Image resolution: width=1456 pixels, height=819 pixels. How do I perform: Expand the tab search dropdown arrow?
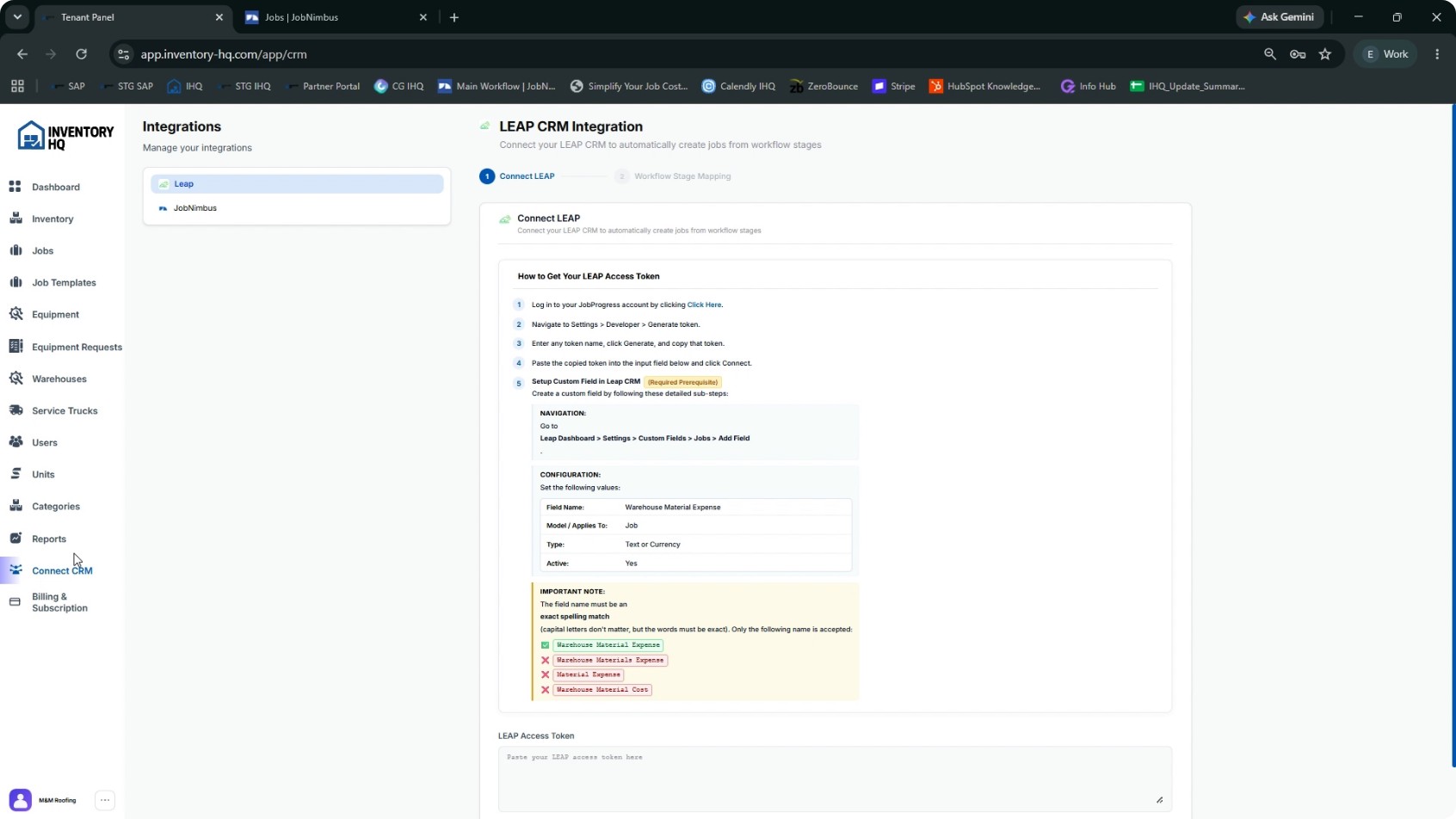(17, 17)
